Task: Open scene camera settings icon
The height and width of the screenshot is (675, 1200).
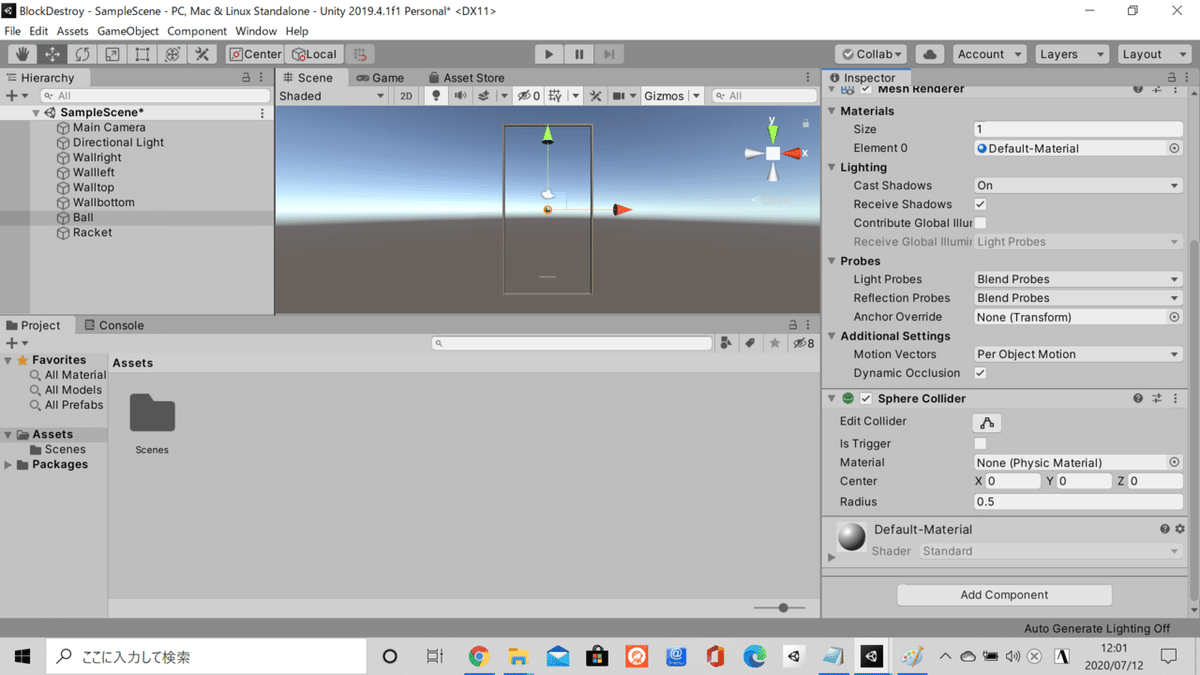Action: point(619,96)
